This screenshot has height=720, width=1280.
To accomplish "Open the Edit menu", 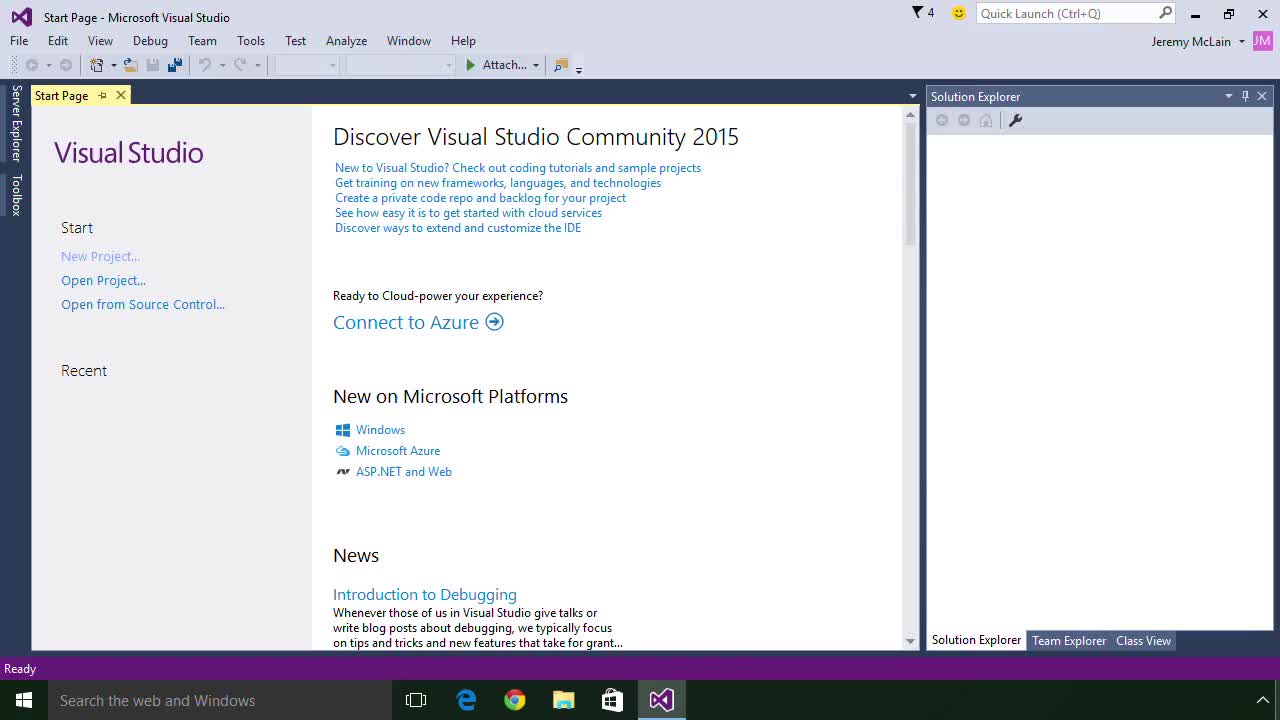I will point(58,41).
